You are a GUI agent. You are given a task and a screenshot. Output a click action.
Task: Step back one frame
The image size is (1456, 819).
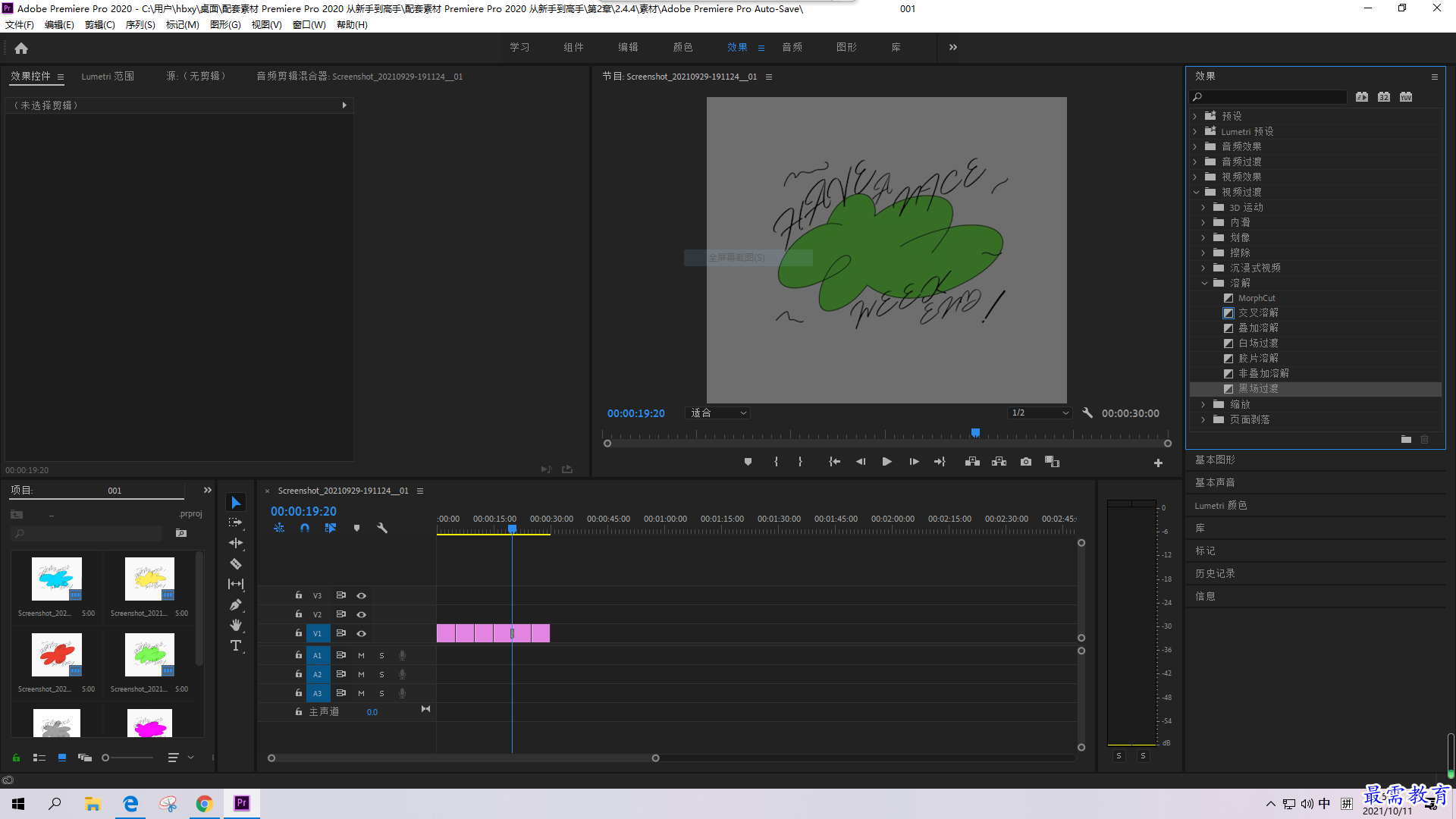tap(861, 462)
